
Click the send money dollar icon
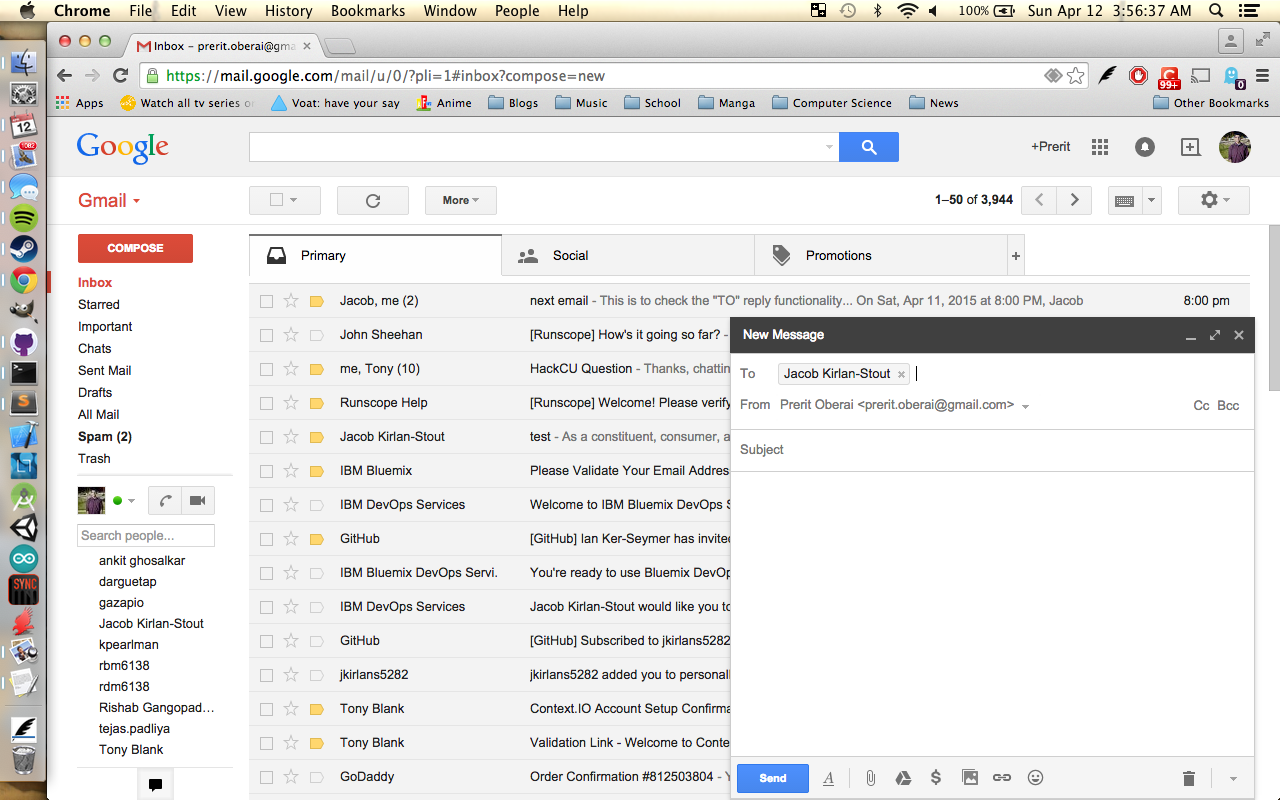tap(936, 778)
